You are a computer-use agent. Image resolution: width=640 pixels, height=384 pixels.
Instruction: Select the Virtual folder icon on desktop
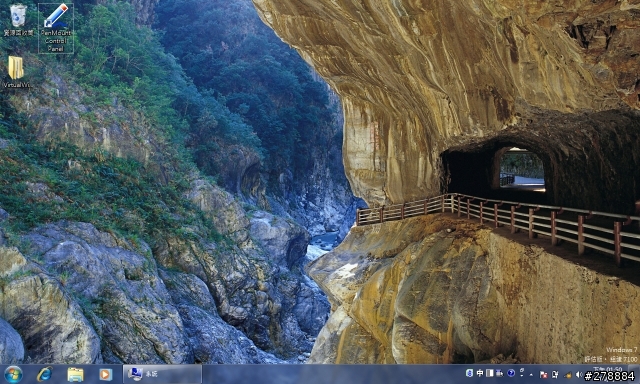click(x=16, y=72)
